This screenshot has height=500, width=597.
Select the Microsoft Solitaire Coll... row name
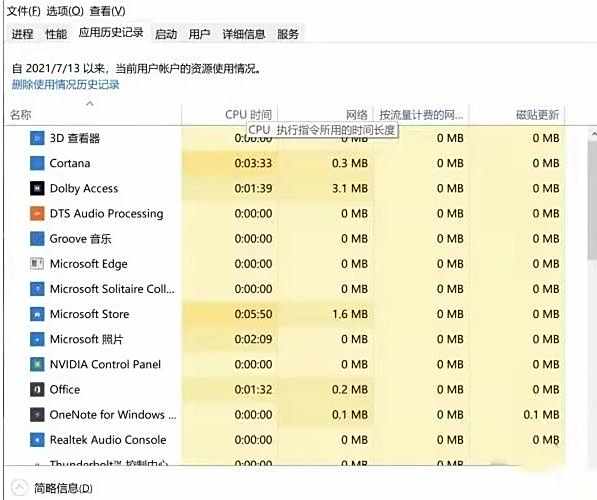point(112,289)
